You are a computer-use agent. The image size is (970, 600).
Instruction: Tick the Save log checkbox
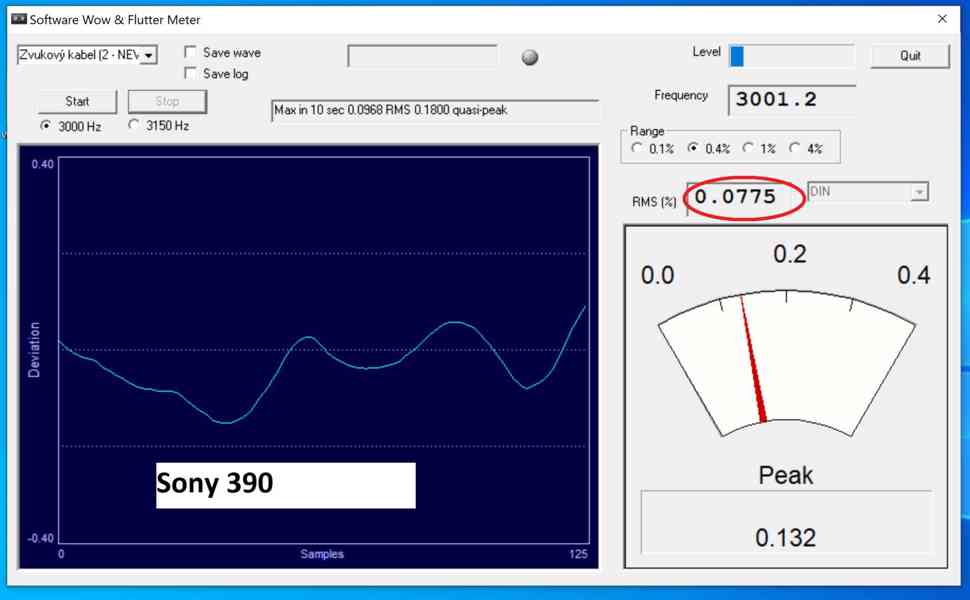191,74
